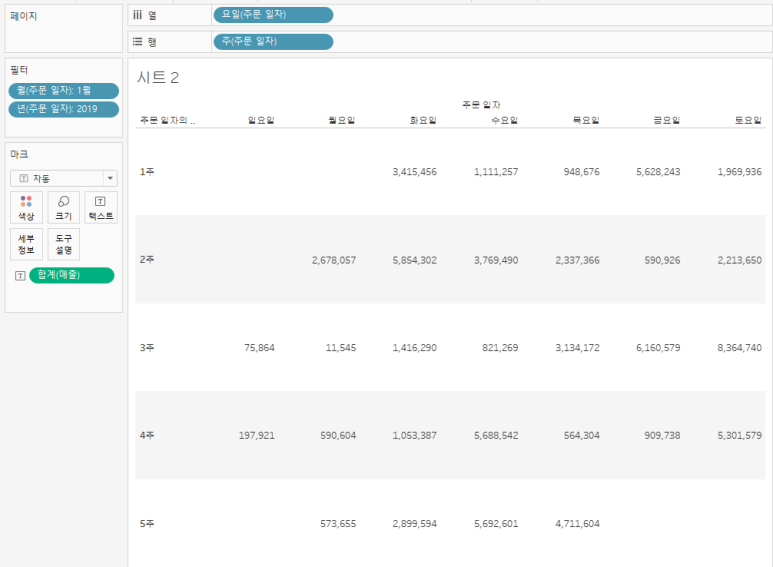The width and height of the screenshot is (773, 567).
Task: Click the cell value 11,545
Action: click(341, 348)
